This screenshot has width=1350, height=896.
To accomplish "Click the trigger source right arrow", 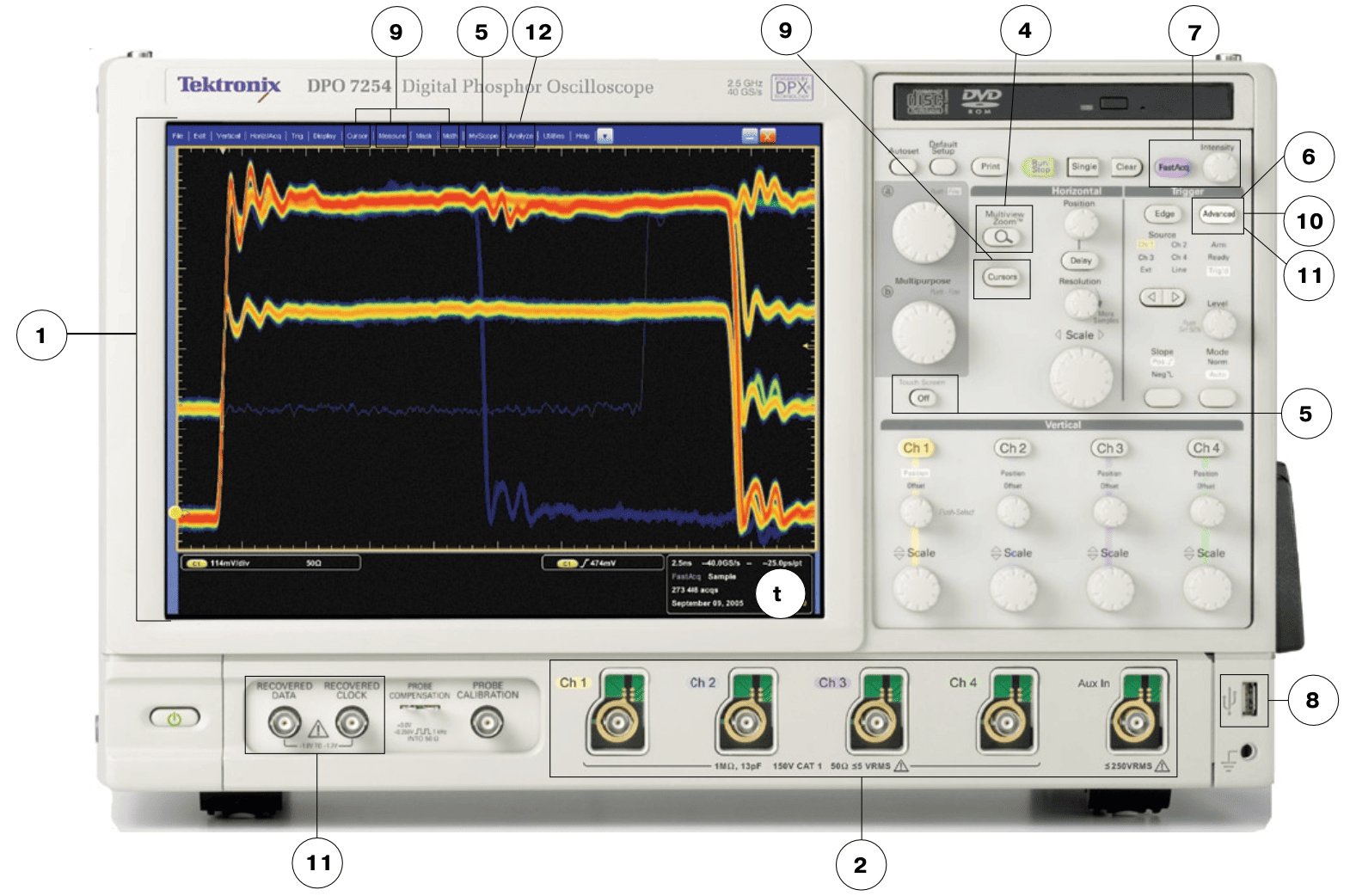I will click(x=1174, y=298).
